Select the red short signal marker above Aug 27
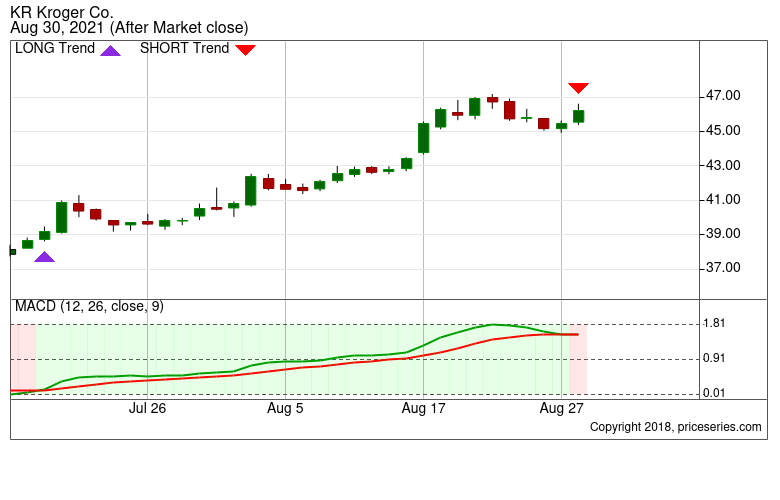The height and width of the screenshot is (500, 780). point(579,88)
